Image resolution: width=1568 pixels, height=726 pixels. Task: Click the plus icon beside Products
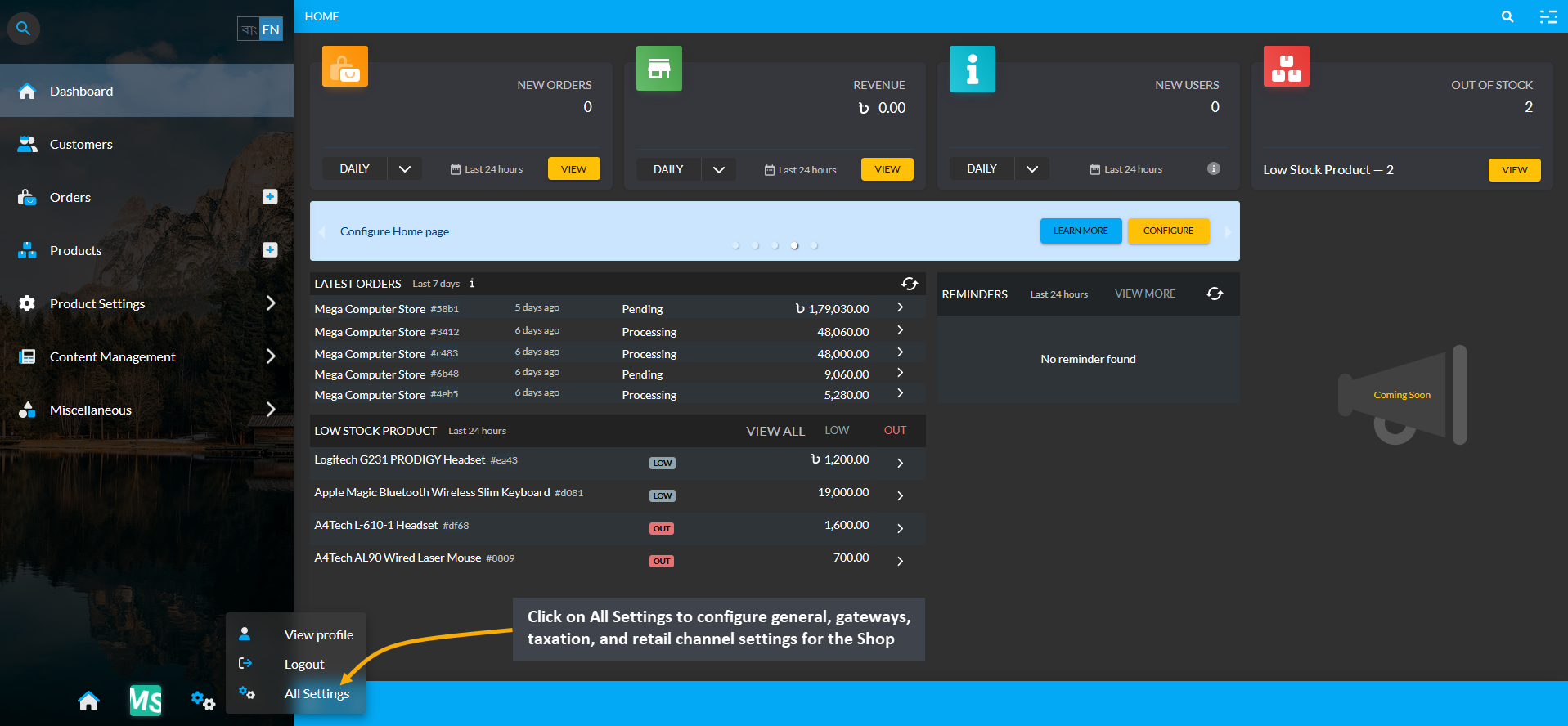(270, 250)
